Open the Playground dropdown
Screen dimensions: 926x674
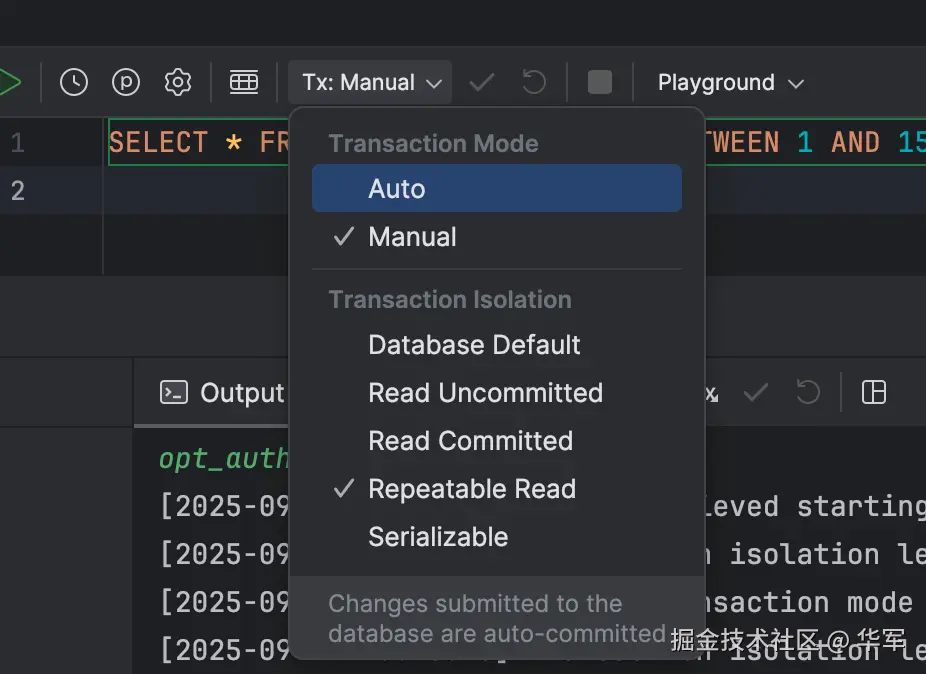tap(730, 82)
